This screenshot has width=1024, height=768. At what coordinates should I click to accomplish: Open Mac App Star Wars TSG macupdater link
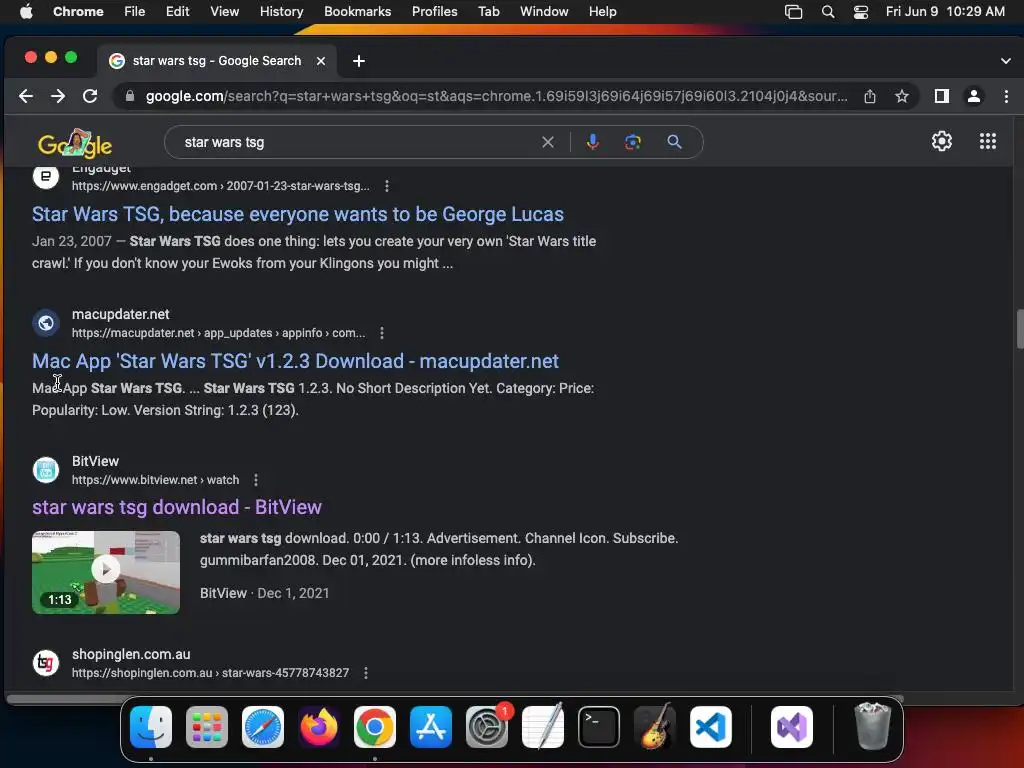click(295, 361)
